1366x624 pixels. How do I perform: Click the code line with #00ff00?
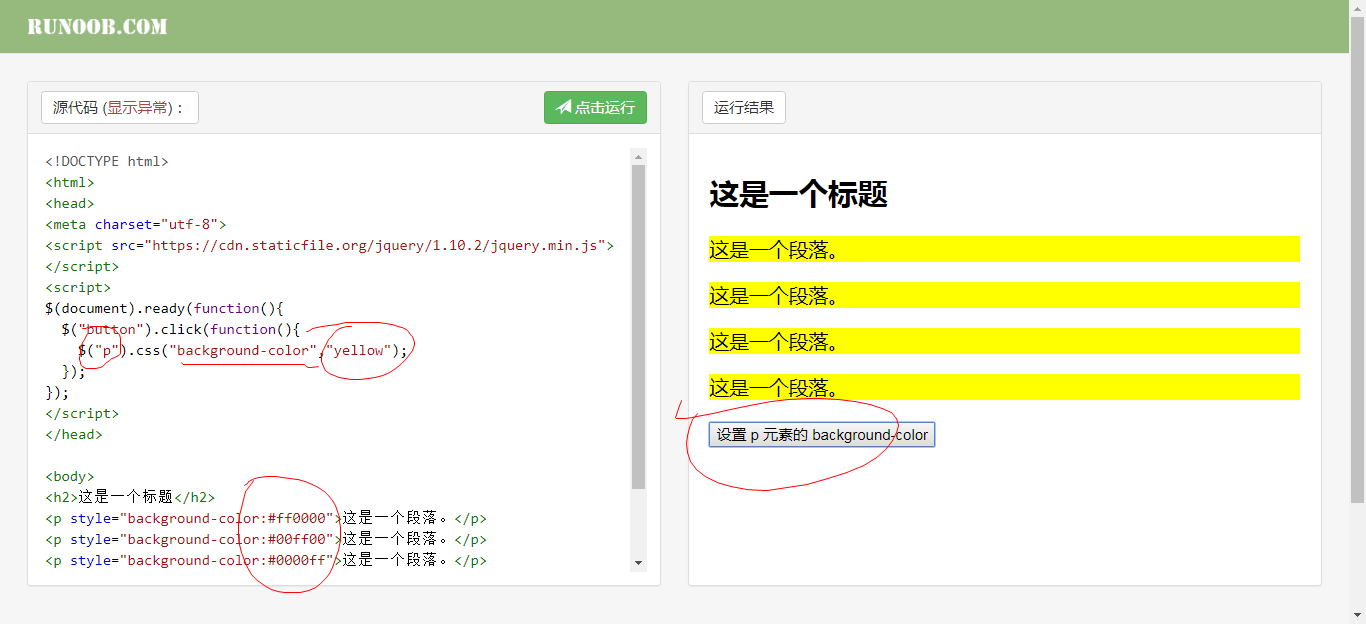pyautogui.click(x=266, y=539)
